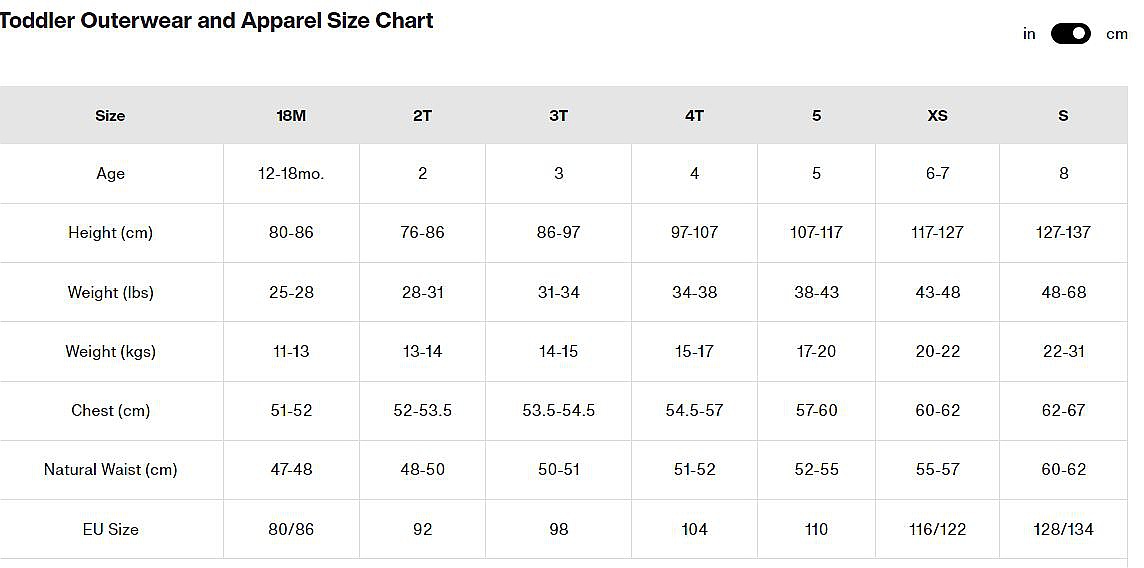This screenshot has width=1144, height=568.
Task: Select the 'cm' unit label
Action: pos(1116,34)
